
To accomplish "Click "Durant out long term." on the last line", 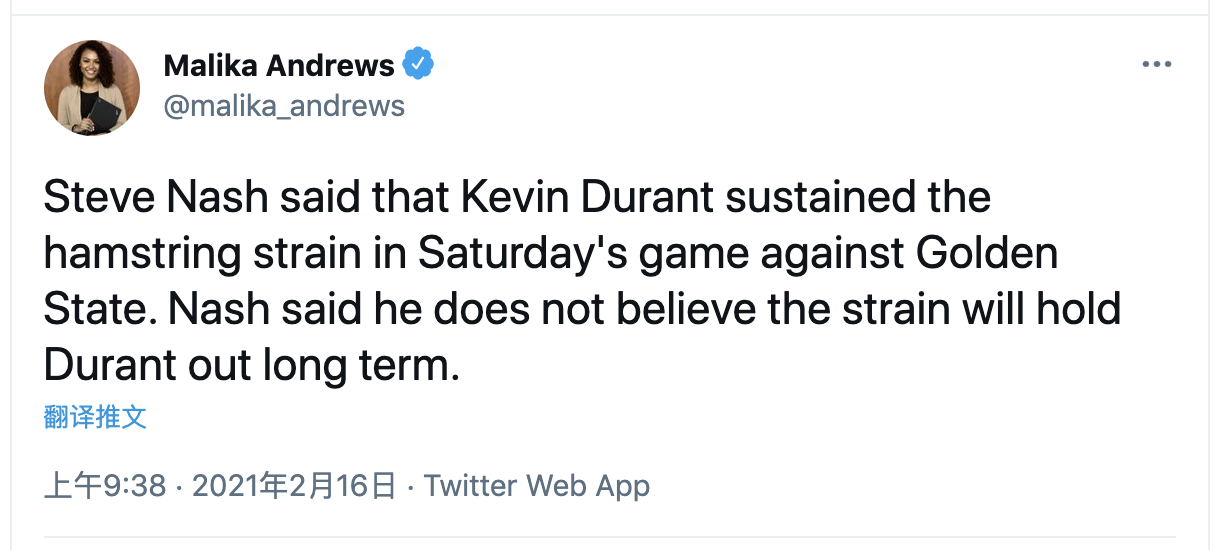I will coord(251,365).
